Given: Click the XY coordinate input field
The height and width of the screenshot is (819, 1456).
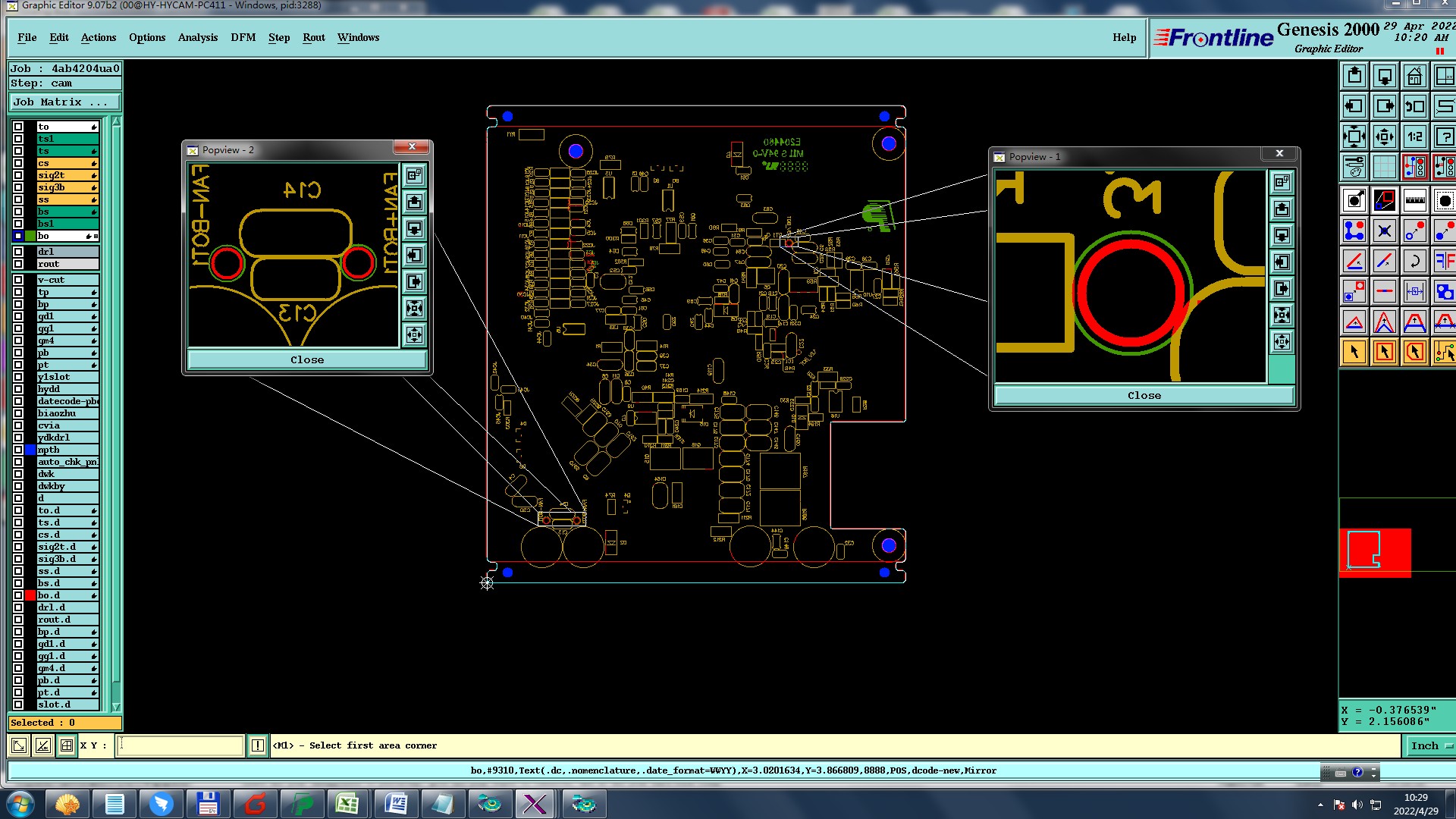Looking at the screenshot, I should coord(180,745).
